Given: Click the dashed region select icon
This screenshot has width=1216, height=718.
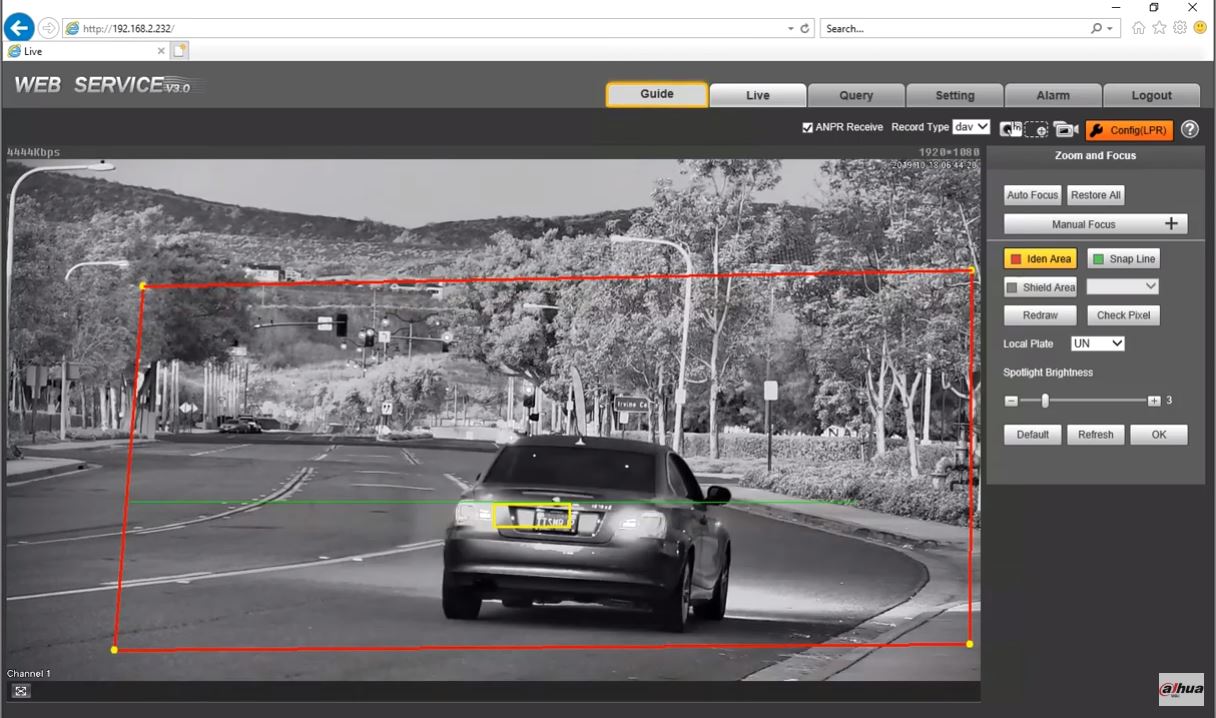Looking at the screenshot, I should (1037, 129).
